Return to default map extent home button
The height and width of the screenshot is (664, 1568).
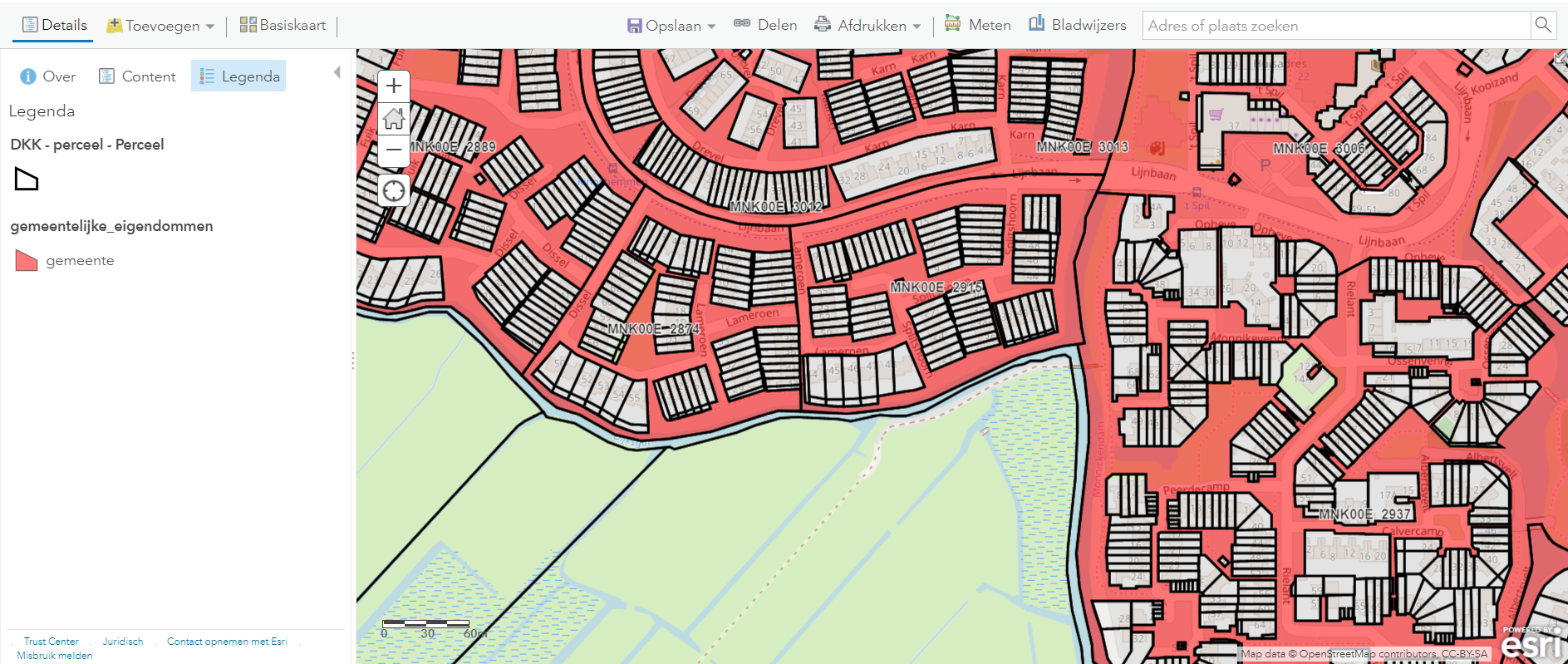(x=394, y=118)
